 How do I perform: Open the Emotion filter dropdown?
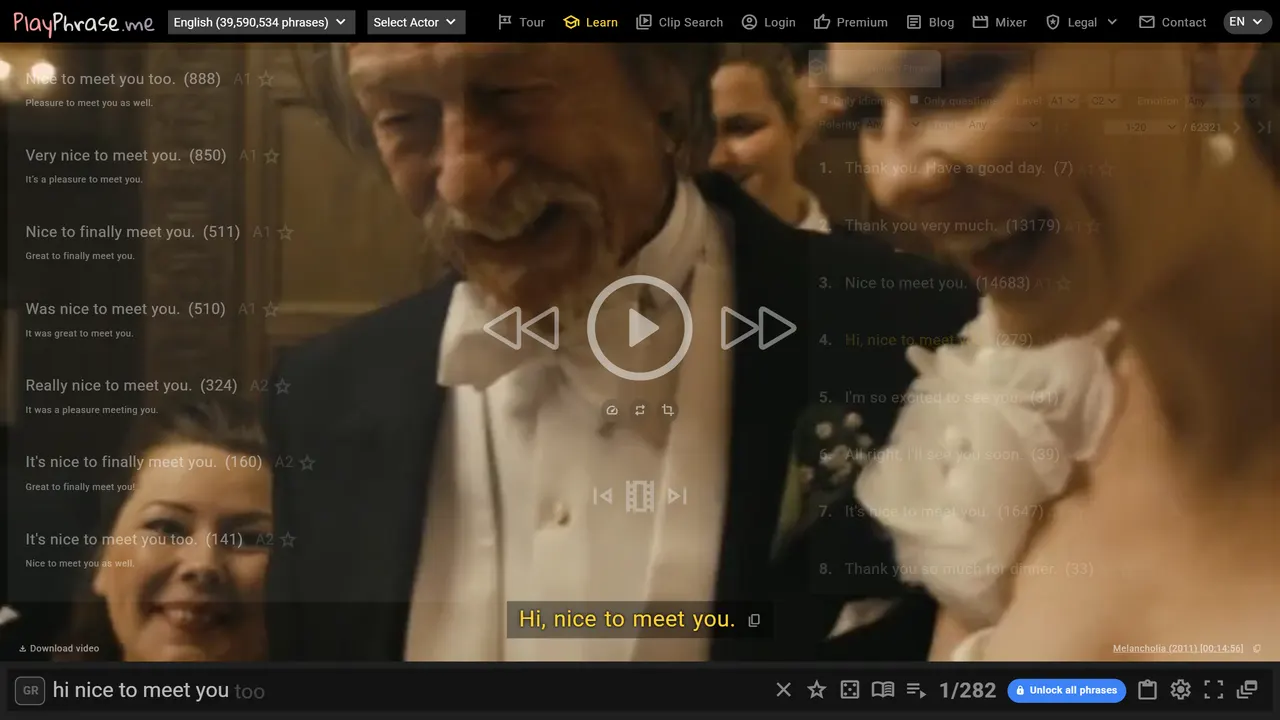tap(1222, 101)
